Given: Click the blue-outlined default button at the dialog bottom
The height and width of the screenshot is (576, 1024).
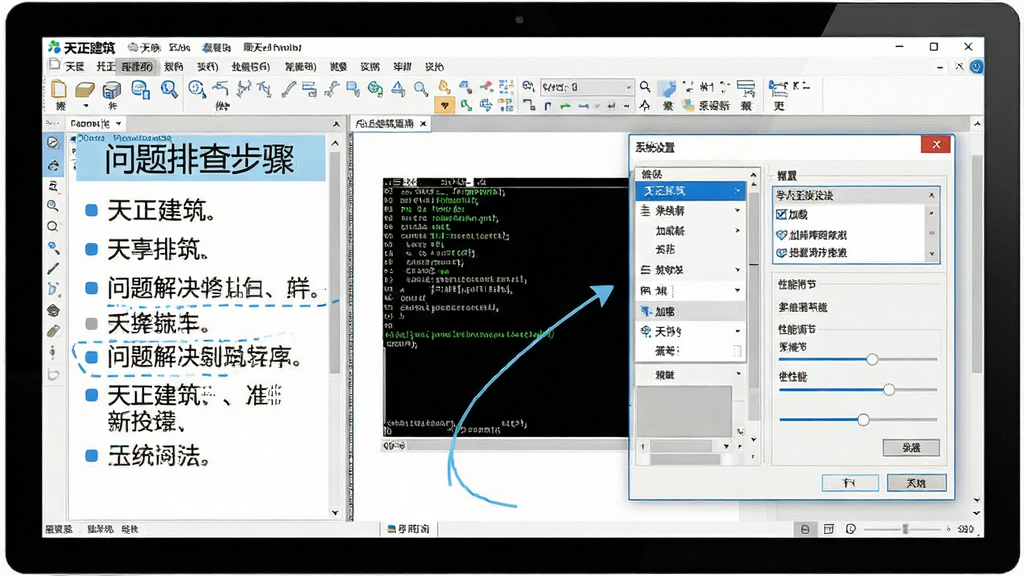Looking at the screenshot, I should tap(850, 483).
